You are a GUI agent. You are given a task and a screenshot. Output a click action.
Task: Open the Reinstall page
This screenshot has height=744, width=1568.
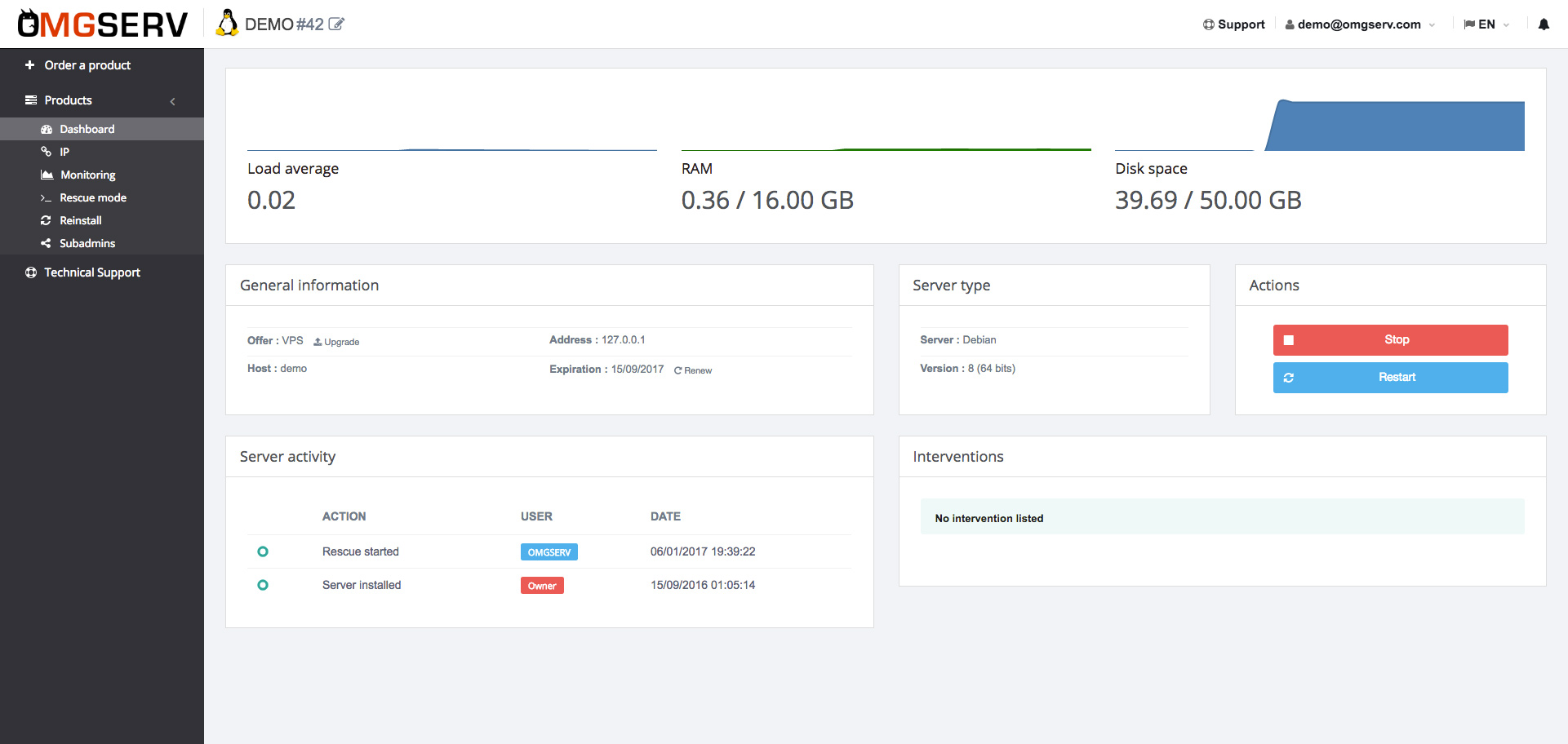(x=102, y=220)
